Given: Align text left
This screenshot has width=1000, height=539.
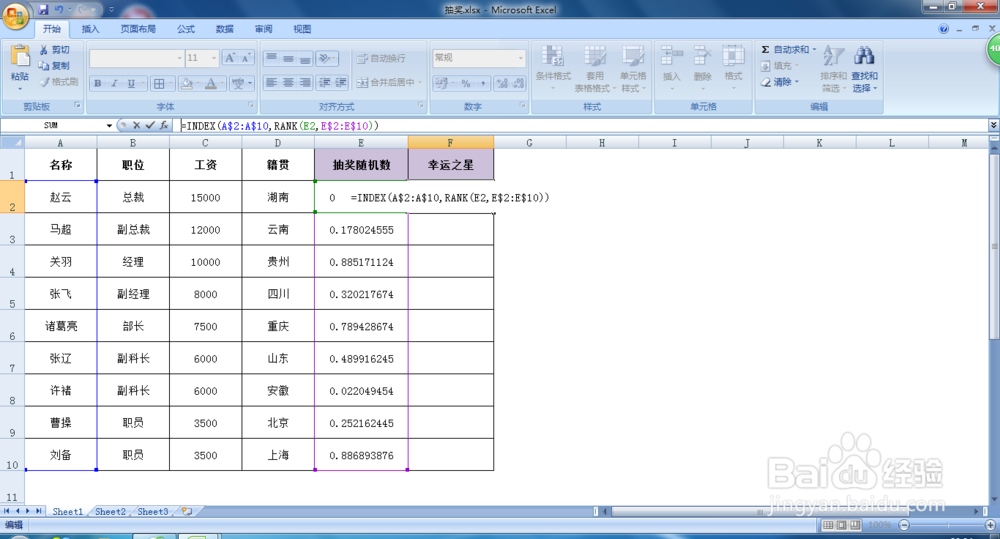Looking at the screenshot, I should [272, 82].
